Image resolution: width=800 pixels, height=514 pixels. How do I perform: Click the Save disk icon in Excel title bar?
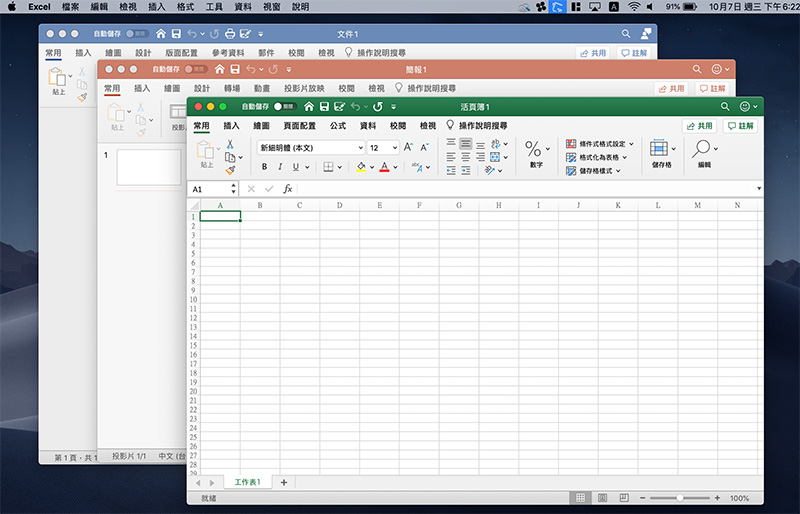pos(324,107)
